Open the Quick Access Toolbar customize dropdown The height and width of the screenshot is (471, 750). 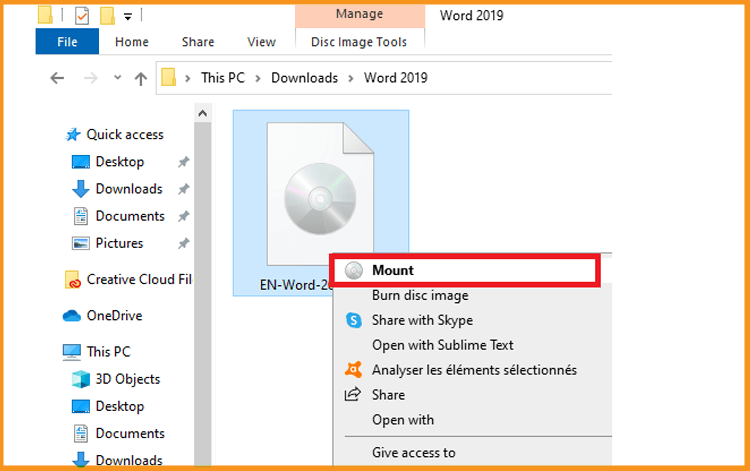(128, 17)
